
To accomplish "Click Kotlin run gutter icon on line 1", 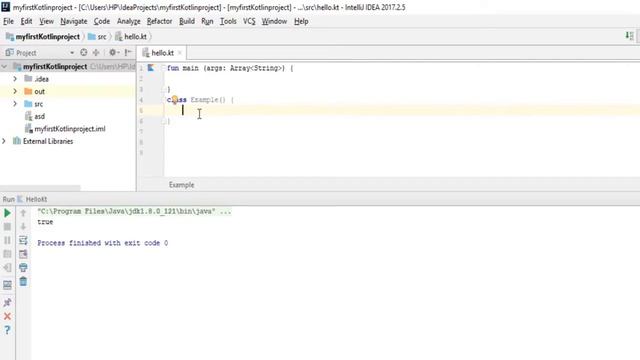I will point(151,68).
